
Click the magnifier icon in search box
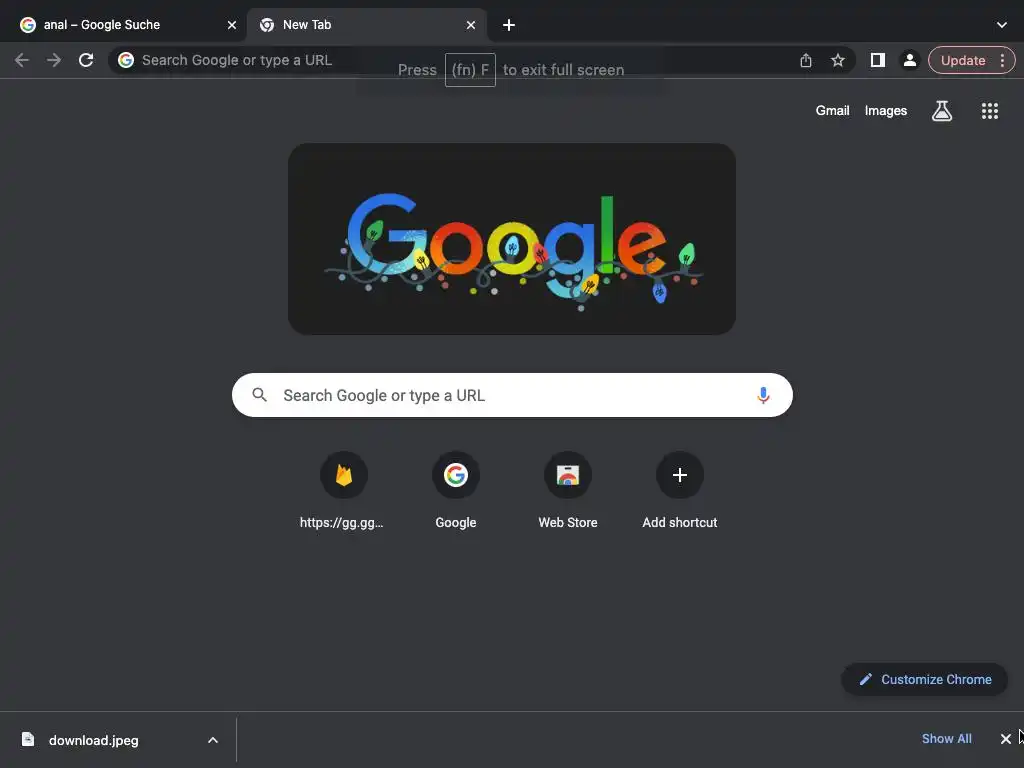[x=259, y=395]
